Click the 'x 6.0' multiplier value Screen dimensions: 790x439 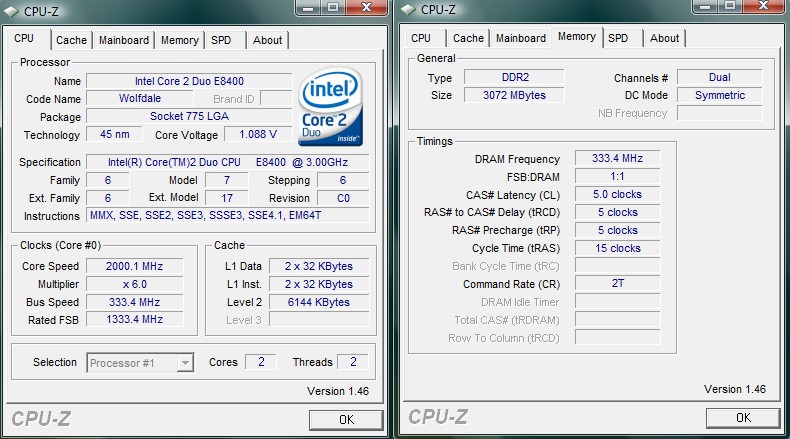coord(135,284)
